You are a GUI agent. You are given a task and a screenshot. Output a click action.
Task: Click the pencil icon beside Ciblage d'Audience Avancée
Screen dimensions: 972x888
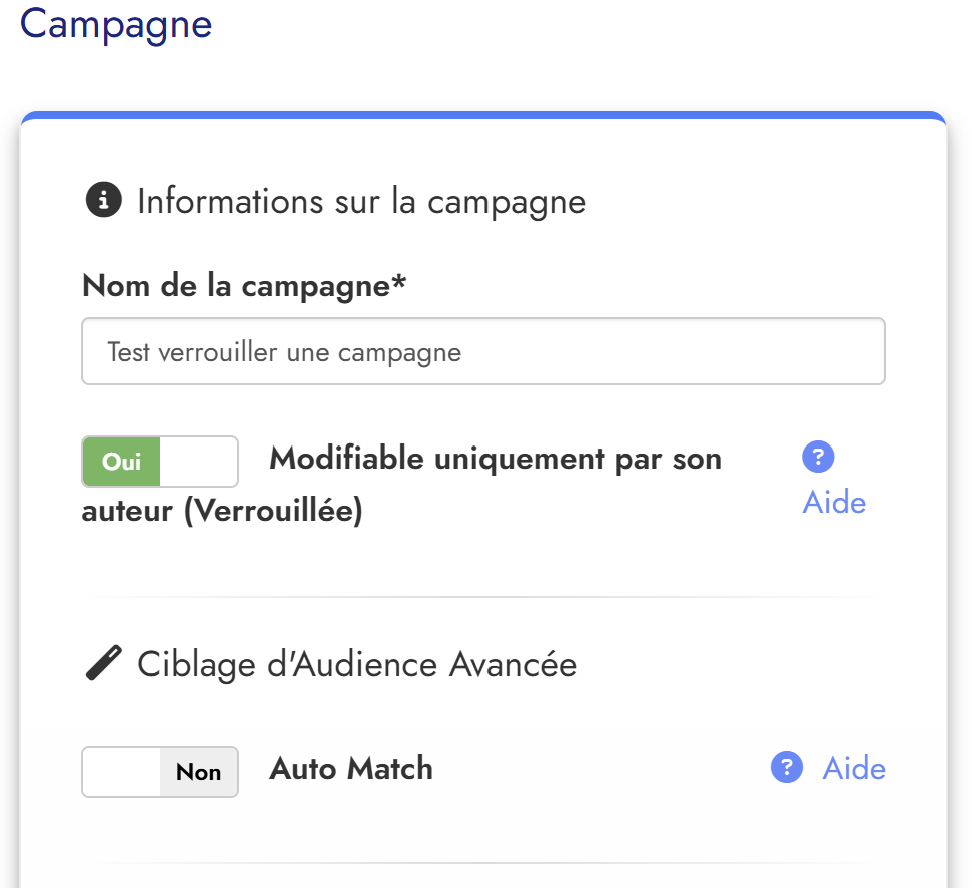[103, 664]
